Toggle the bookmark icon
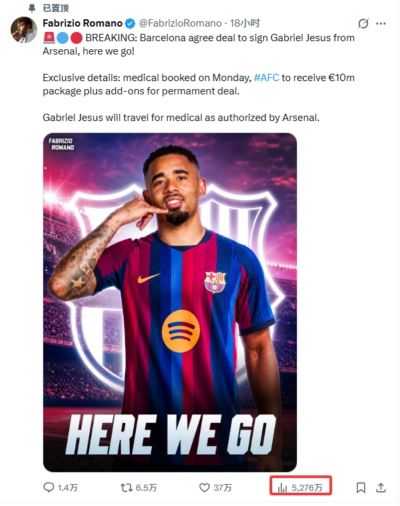This screenshot has height=506, width=400. pos(361,488)
